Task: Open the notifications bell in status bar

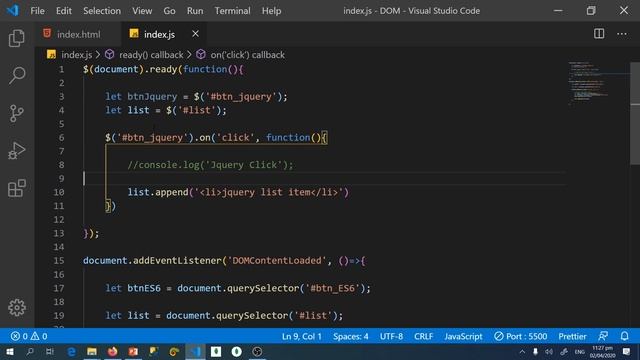Action: pos(624,336)
